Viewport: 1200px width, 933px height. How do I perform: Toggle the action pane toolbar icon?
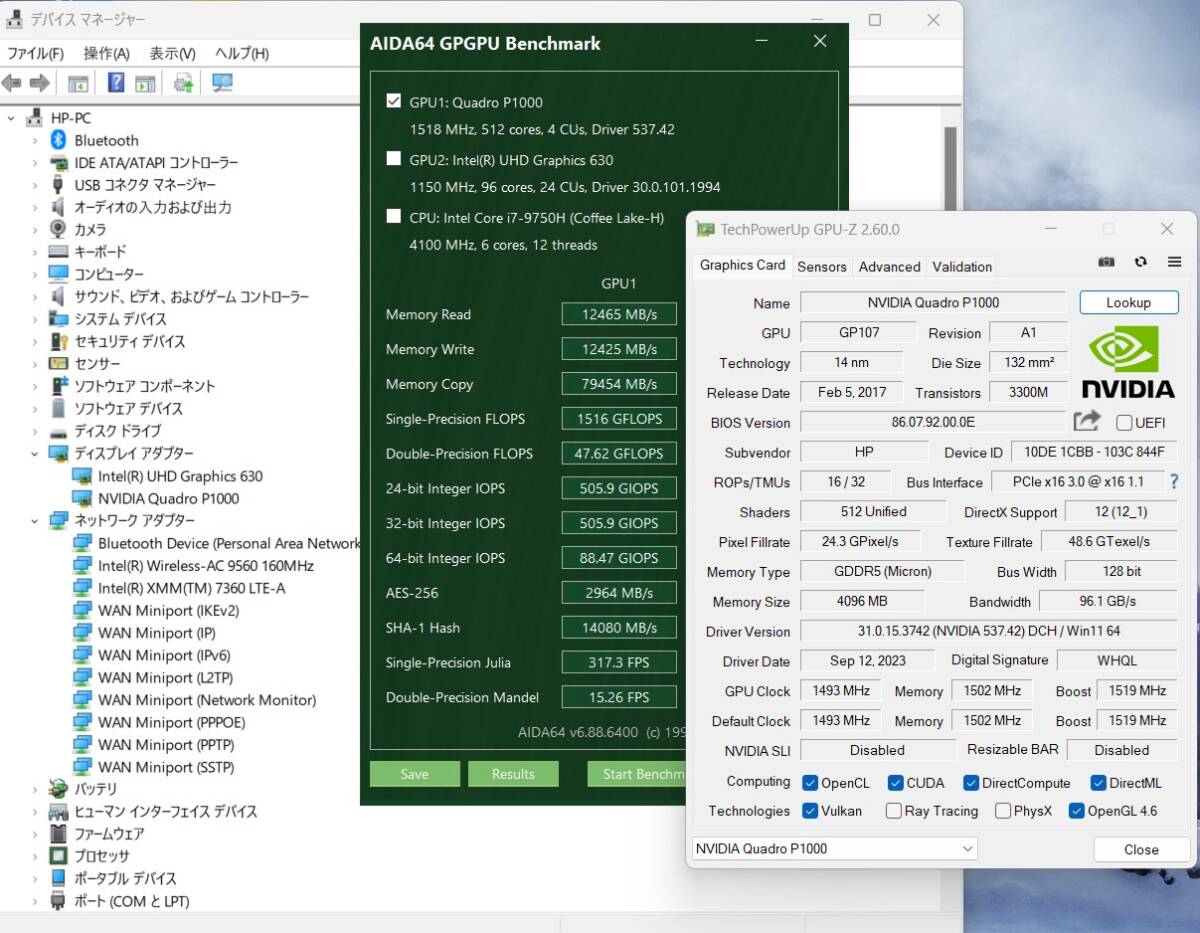146,83
